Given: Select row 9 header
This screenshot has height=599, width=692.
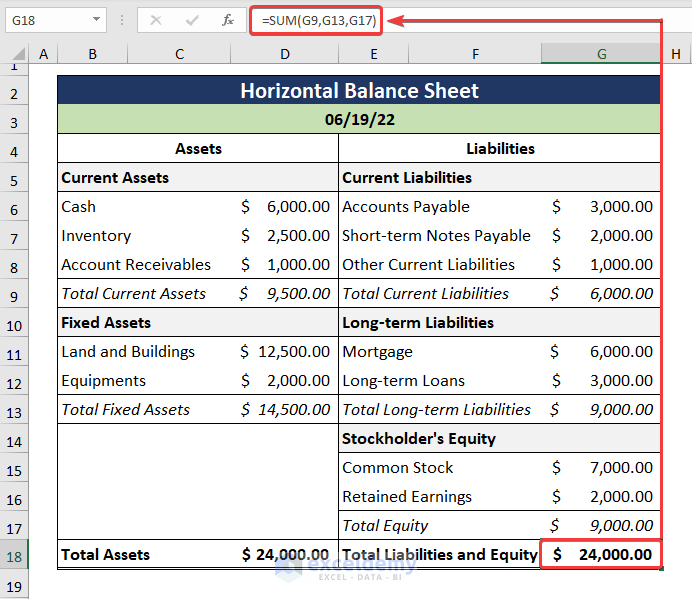Looking at the screenshot, I should pyautogui.click(x=14, y=294).
